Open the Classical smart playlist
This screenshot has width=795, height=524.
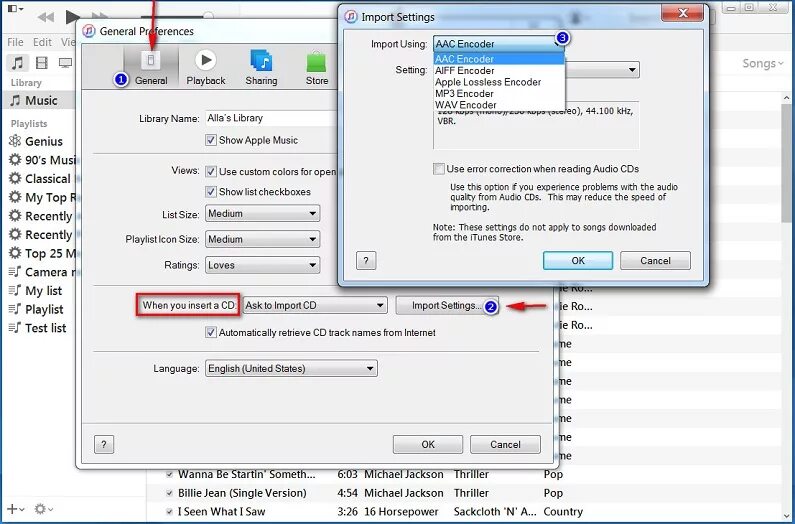(42, 179)
